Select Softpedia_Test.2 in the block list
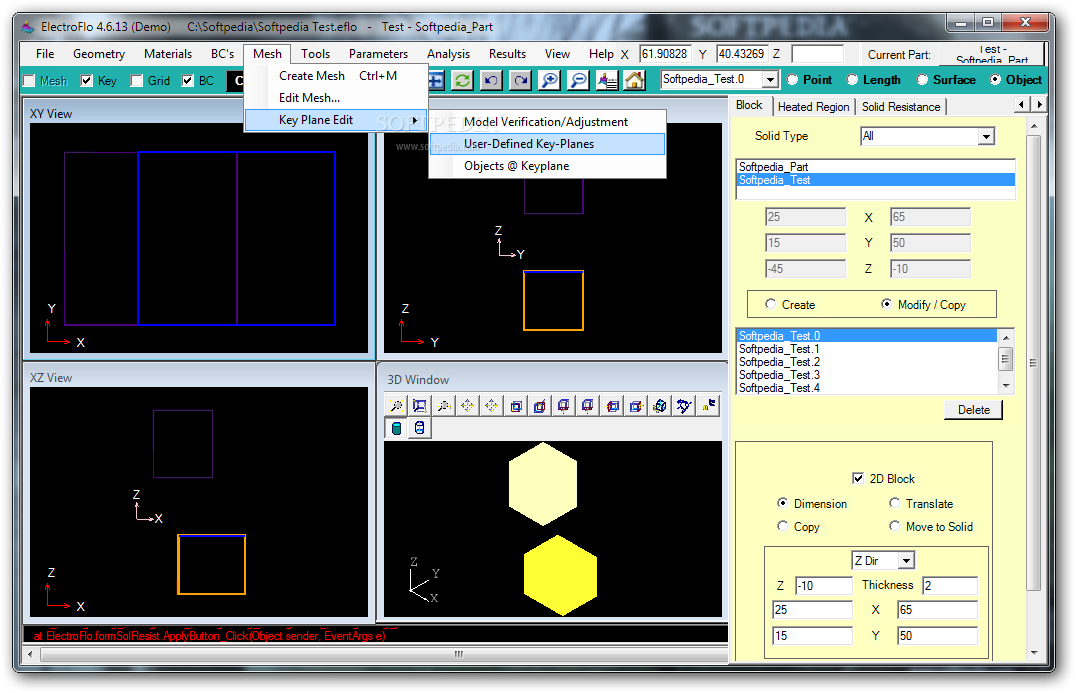 point(867,362)
